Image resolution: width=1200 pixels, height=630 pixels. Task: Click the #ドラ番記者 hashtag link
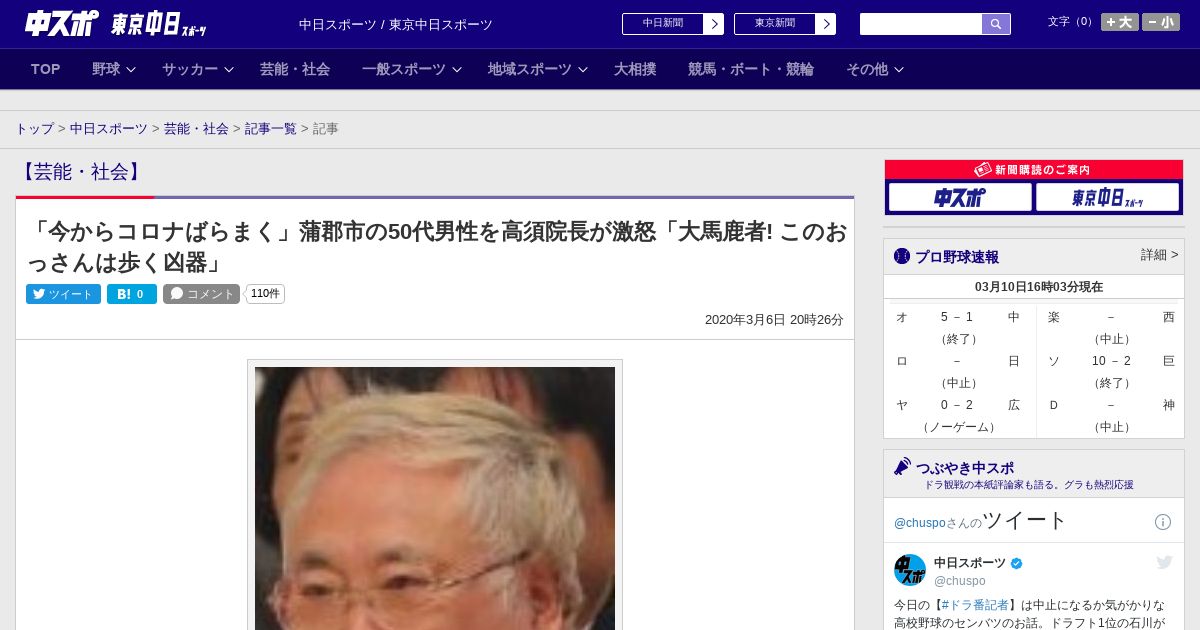click(975, 605)
